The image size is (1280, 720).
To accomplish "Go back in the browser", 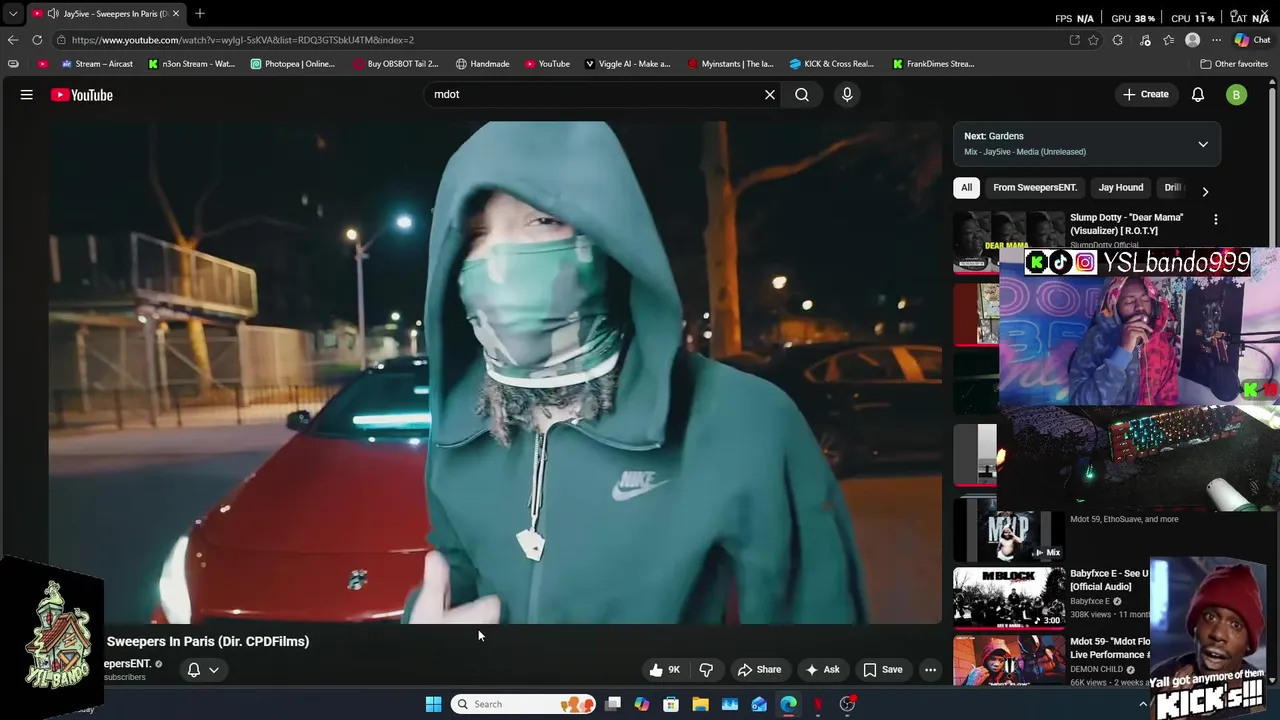I will [12, 40].
